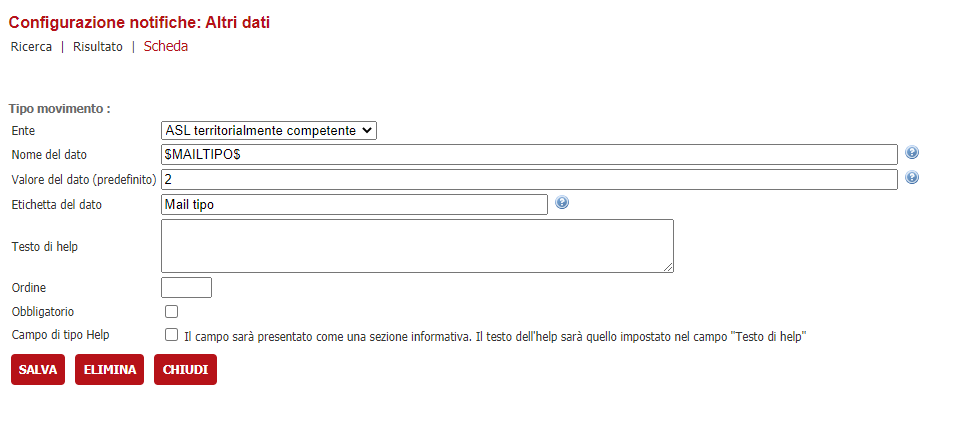Switch to the Ricerca tab
Image resolution: width=973 pixels, height=426 pixels.
click(31, 47)
